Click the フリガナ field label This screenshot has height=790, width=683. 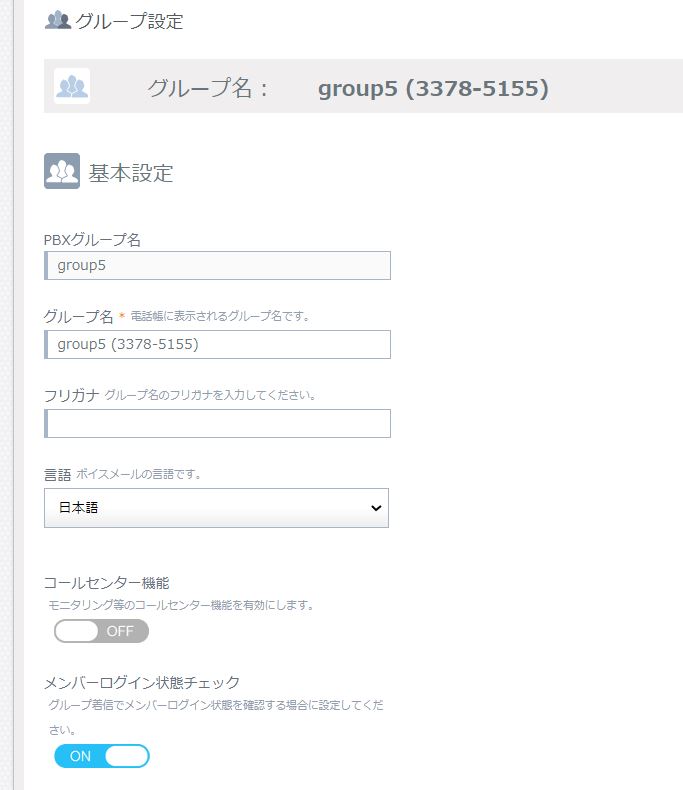tap(71, 395)
